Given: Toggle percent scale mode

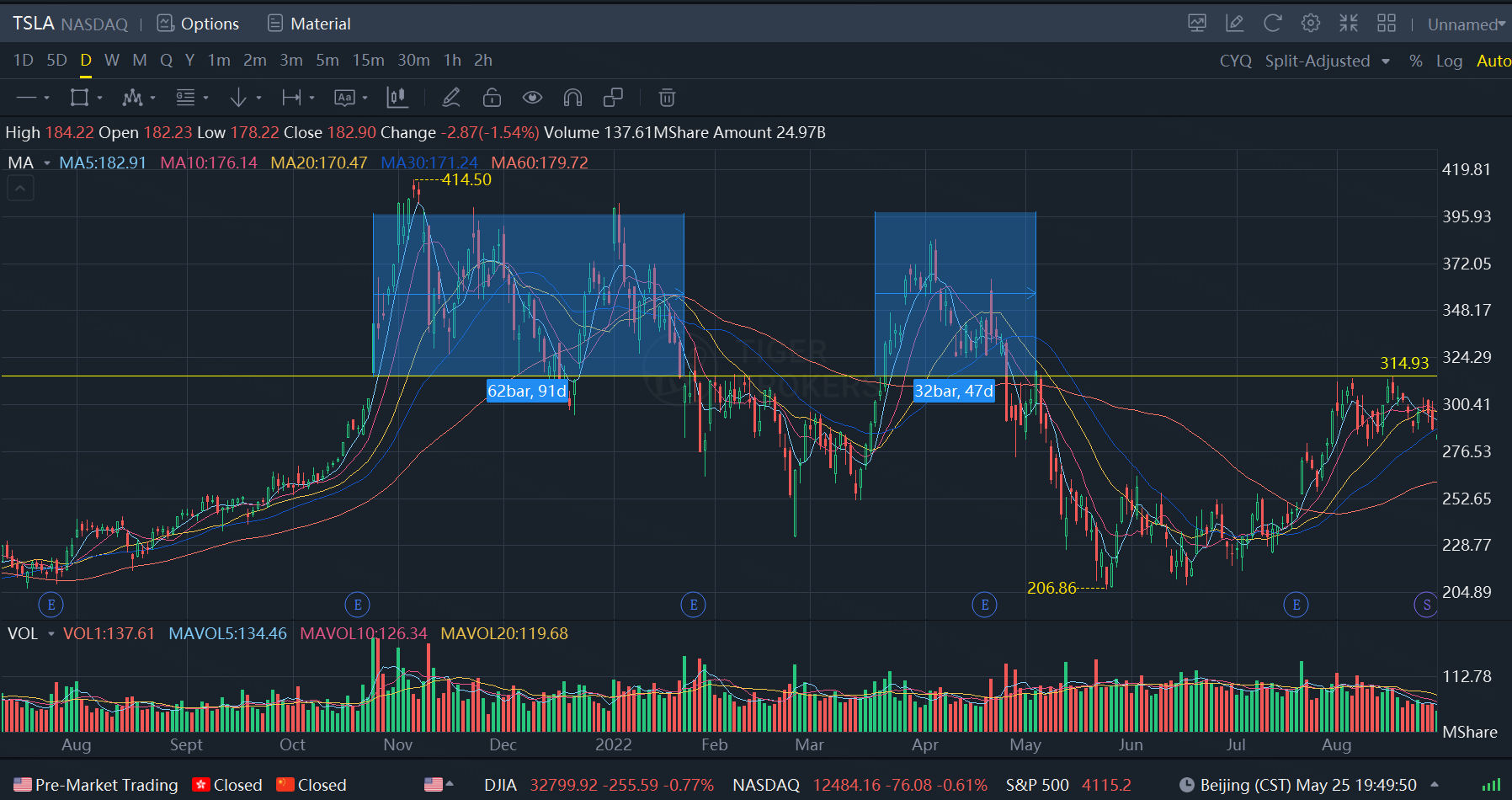Looking at the screenshot, I should pyautogui.click(x=1416, y=61).
